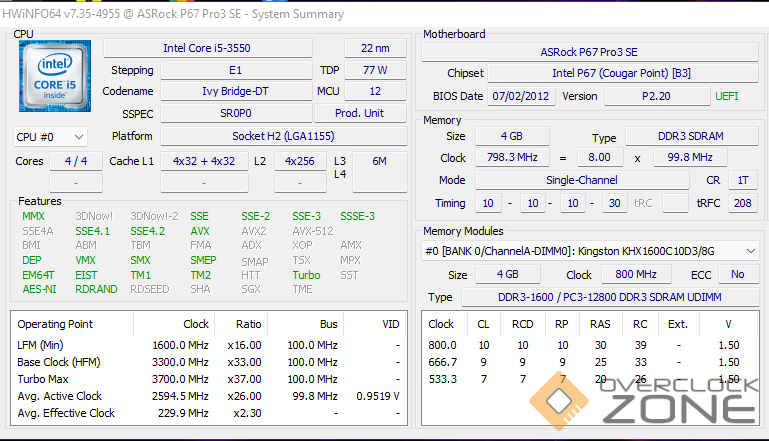
Task: Click the green UEFI indicator
Action: pyautogui.click(x=727, y=96)
